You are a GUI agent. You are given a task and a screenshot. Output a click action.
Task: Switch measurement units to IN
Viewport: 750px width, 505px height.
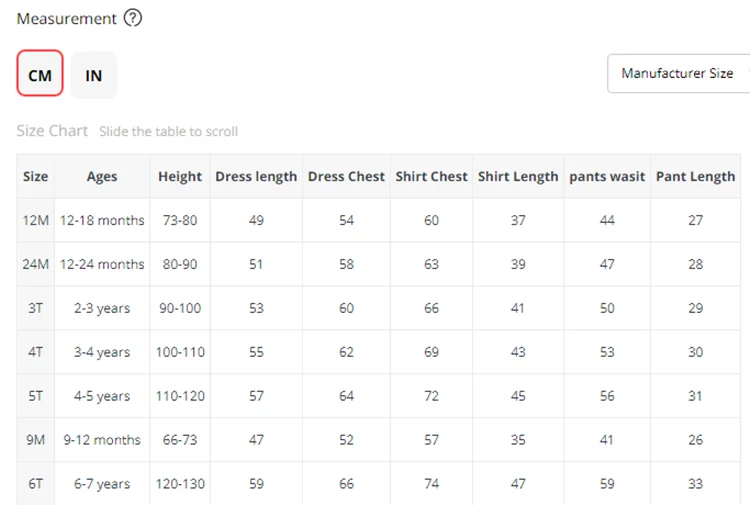[93, 75]
